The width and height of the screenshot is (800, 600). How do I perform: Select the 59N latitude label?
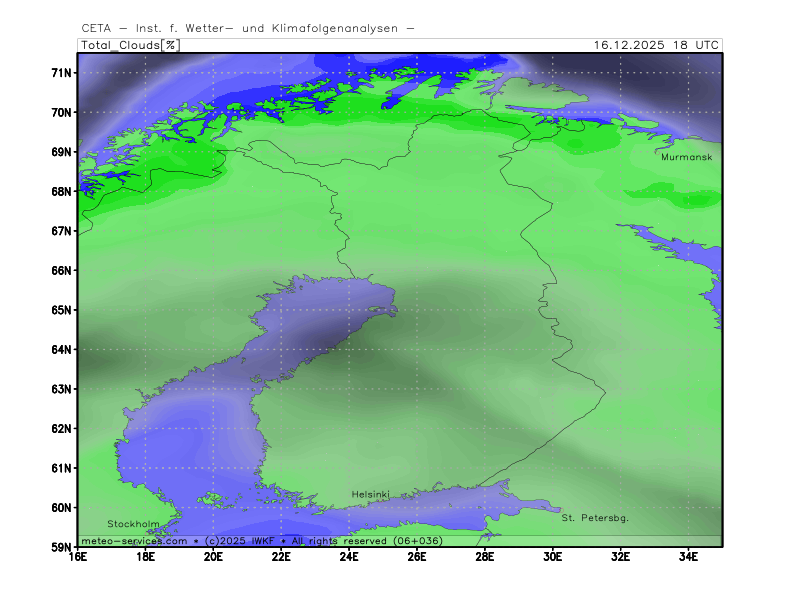[62, 547]
